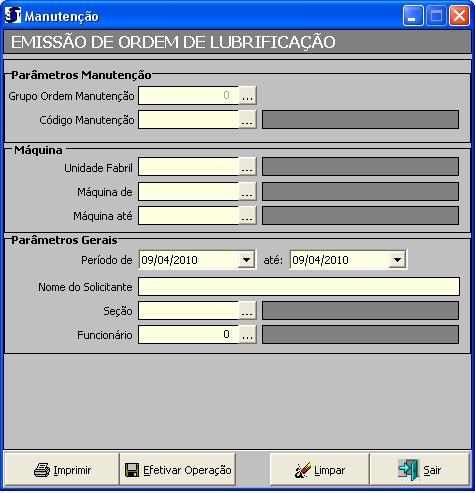Screen dimensions: 475x493
Task: Click the printer icon on Imprimir
Action: 42,470
